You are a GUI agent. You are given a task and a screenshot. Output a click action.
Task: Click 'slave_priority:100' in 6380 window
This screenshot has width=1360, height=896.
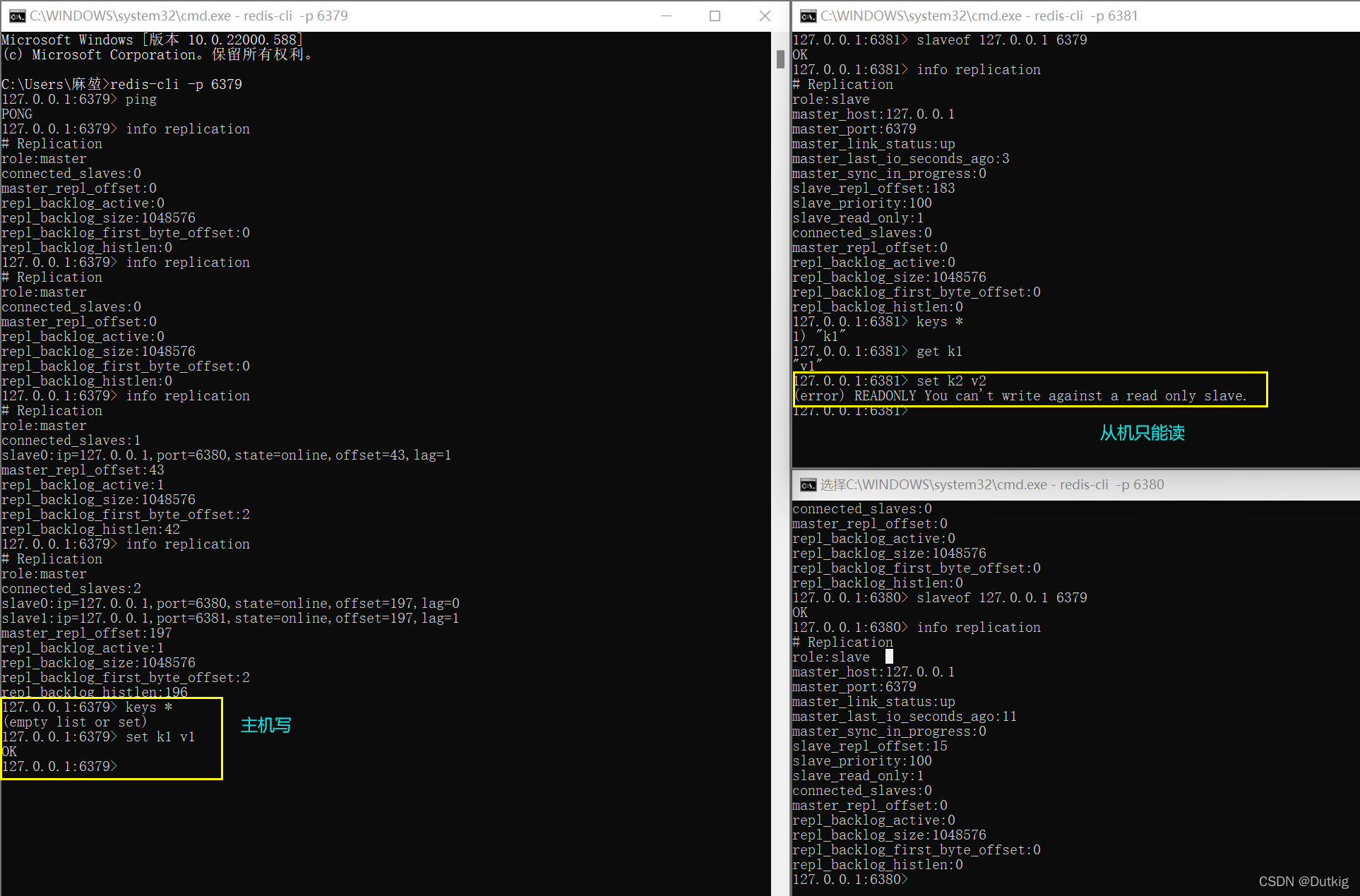point(862,760)
